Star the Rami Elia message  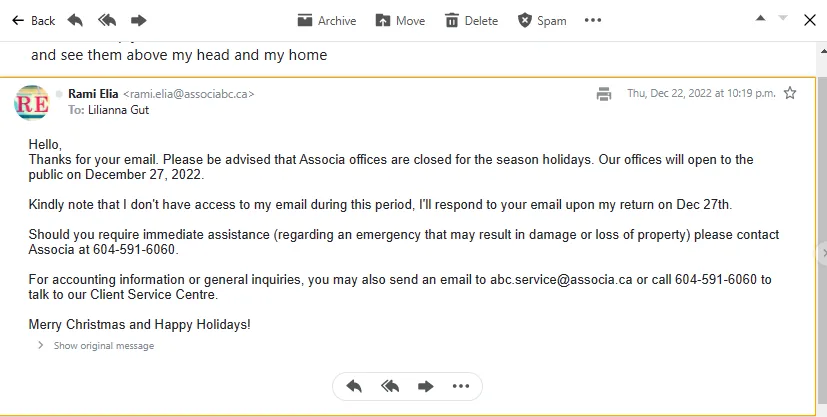tap(790, 93)
